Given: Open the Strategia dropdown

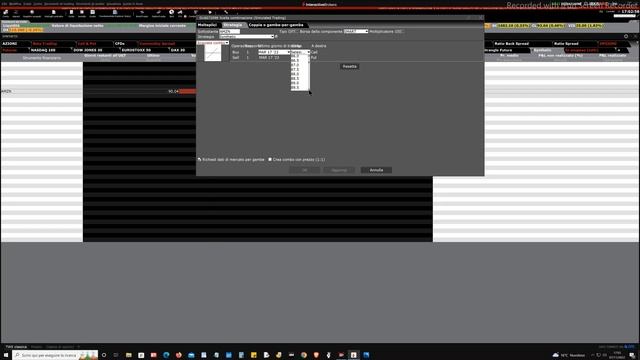Looking at the screenshot, I should (247, 37).
